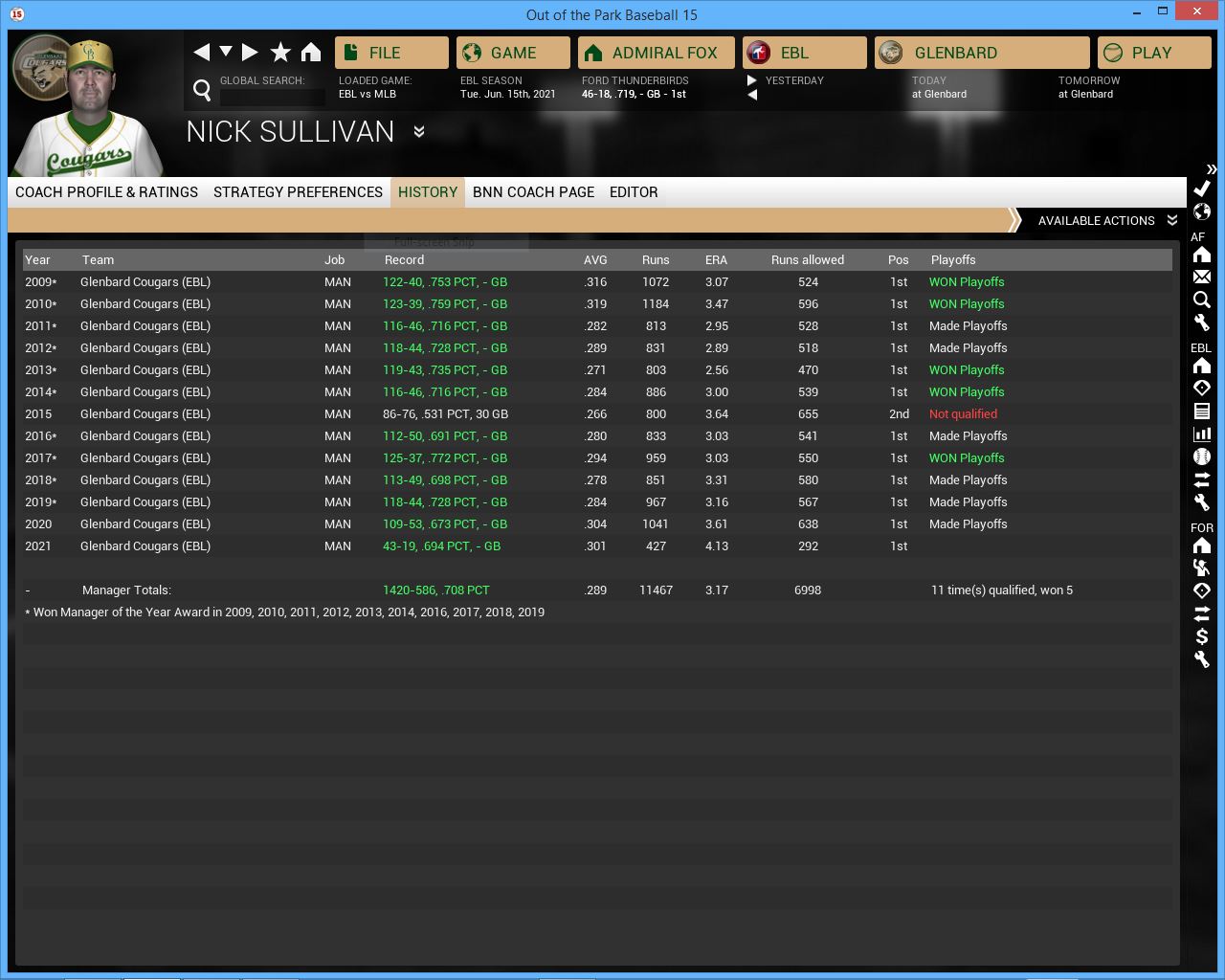Click the Manager of the Year Award footnote
1225x980 pixels.
pos(285,612)
